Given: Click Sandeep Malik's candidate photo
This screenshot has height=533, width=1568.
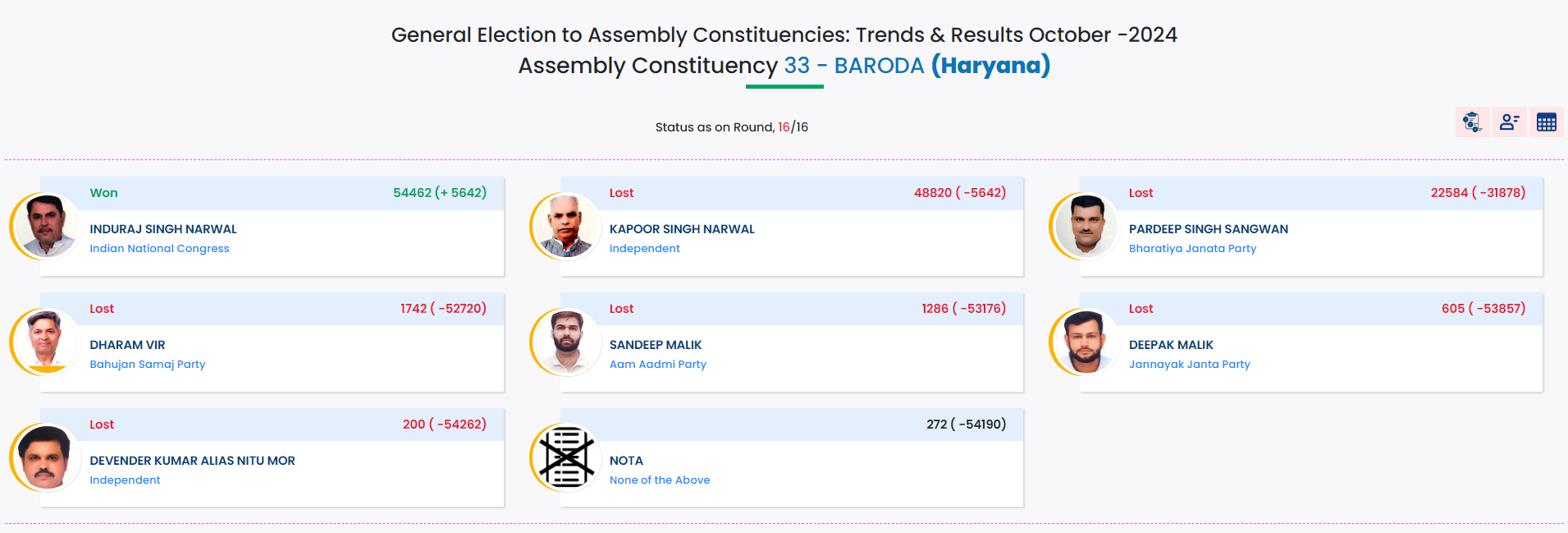Looking at the screenshot, I should coord(566,342).
